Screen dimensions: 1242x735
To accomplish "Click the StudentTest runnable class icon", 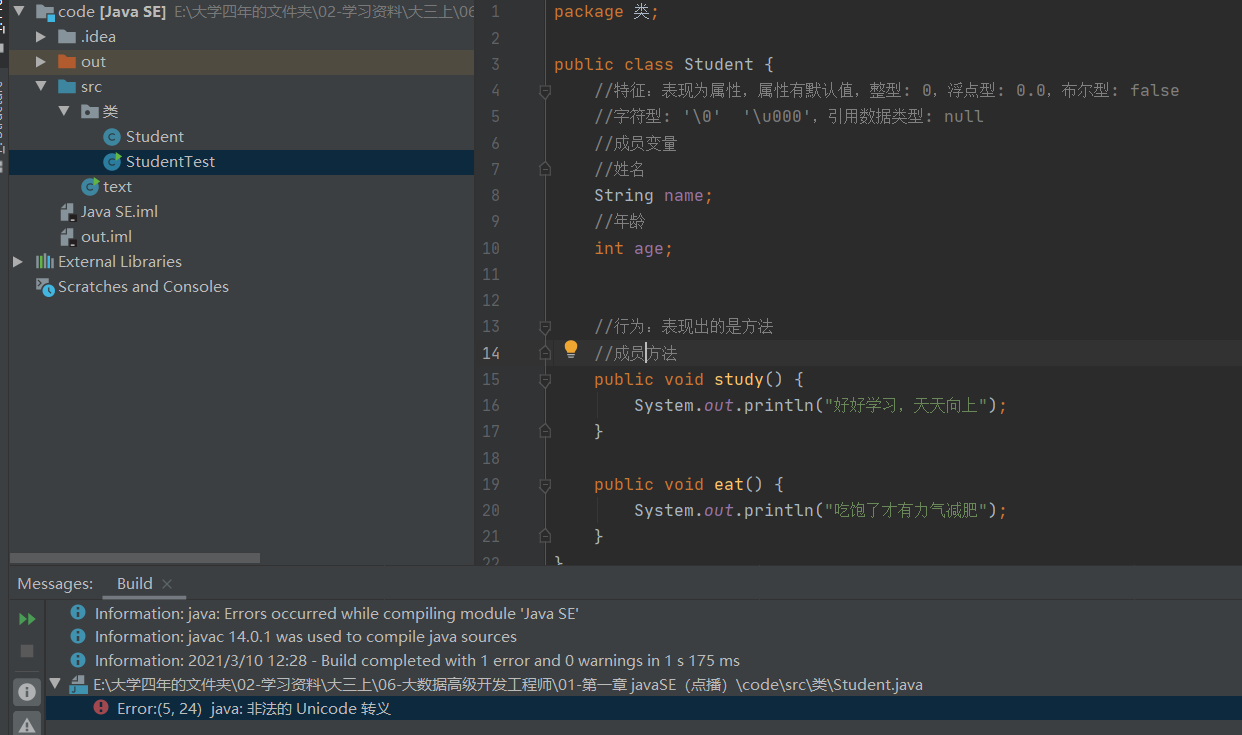I will point(112,162).
